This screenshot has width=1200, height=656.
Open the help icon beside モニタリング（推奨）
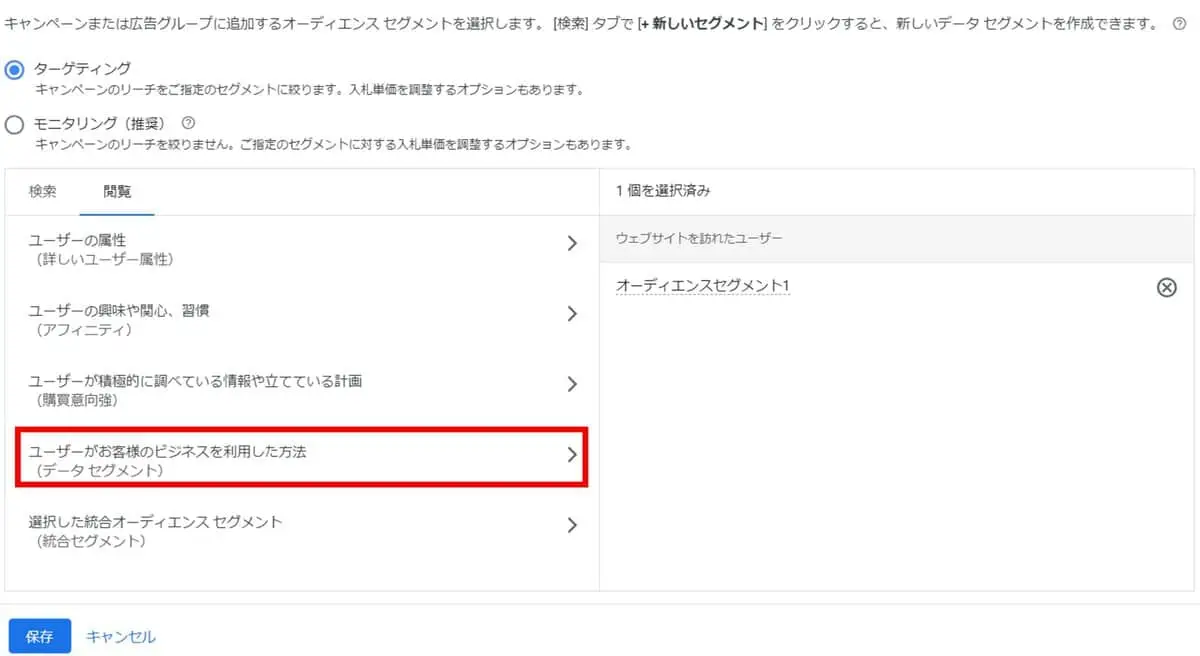coord(185,122)
